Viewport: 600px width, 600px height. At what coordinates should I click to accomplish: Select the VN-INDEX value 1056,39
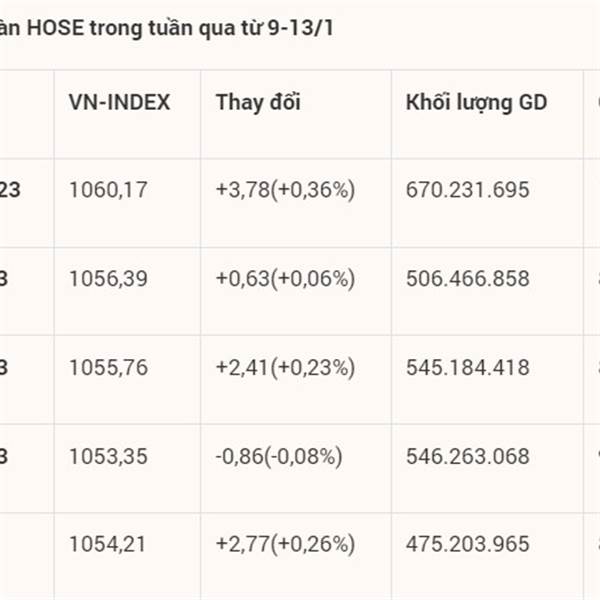click(108, 279)
